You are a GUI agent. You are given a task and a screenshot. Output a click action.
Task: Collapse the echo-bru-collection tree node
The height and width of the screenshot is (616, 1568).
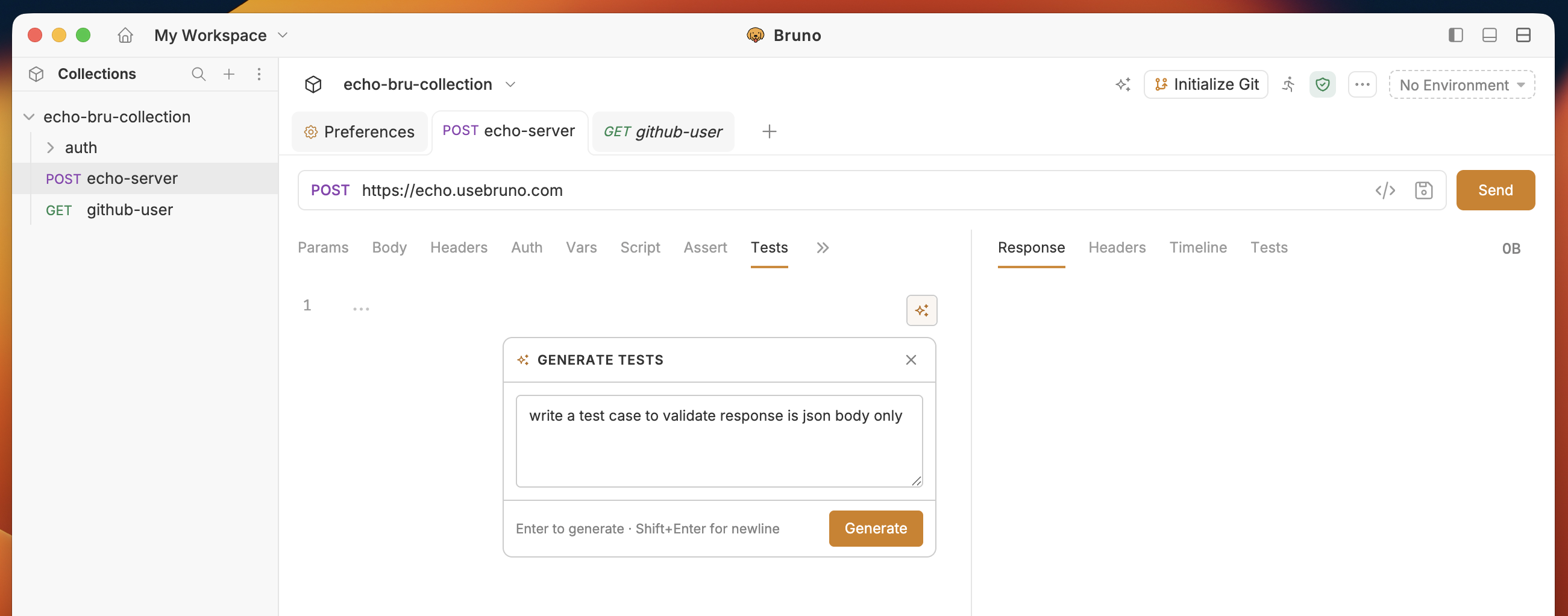click(x=28, y=117)
